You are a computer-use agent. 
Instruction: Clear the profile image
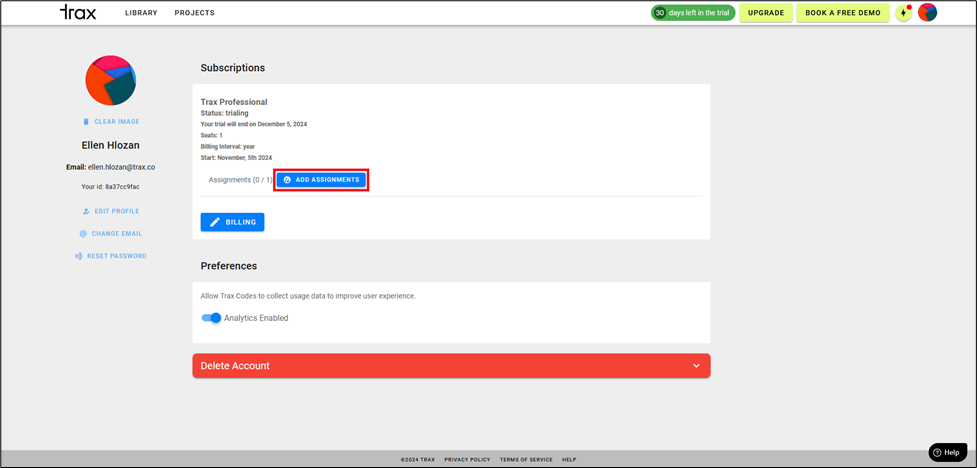point(111,122)
